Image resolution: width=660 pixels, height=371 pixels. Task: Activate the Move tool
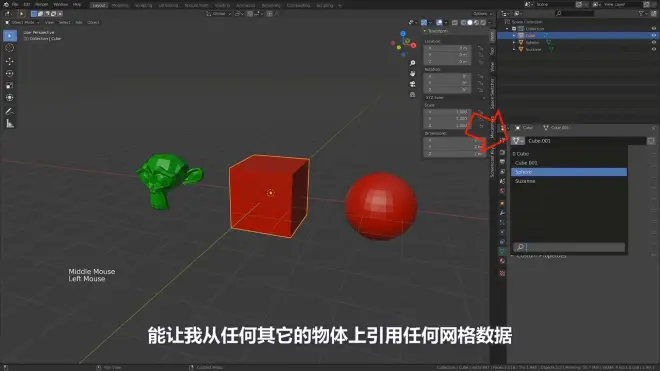point(10,61)
